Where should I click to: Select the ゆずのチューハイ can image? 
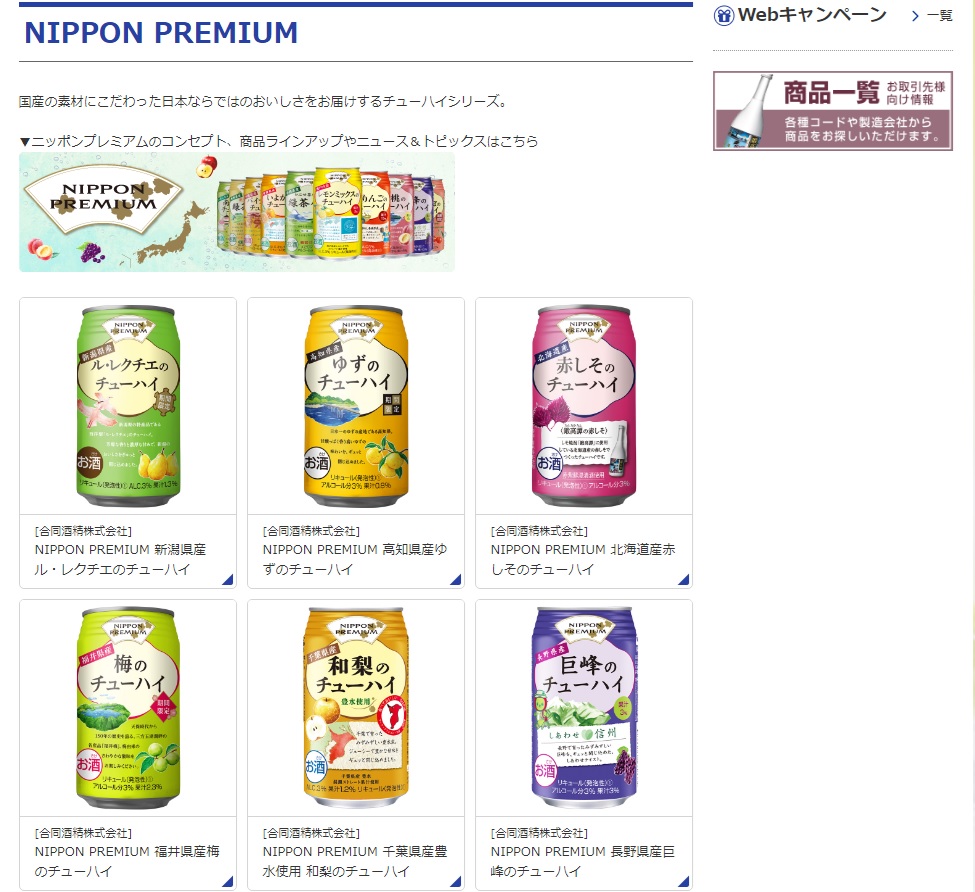pos(356,406)
